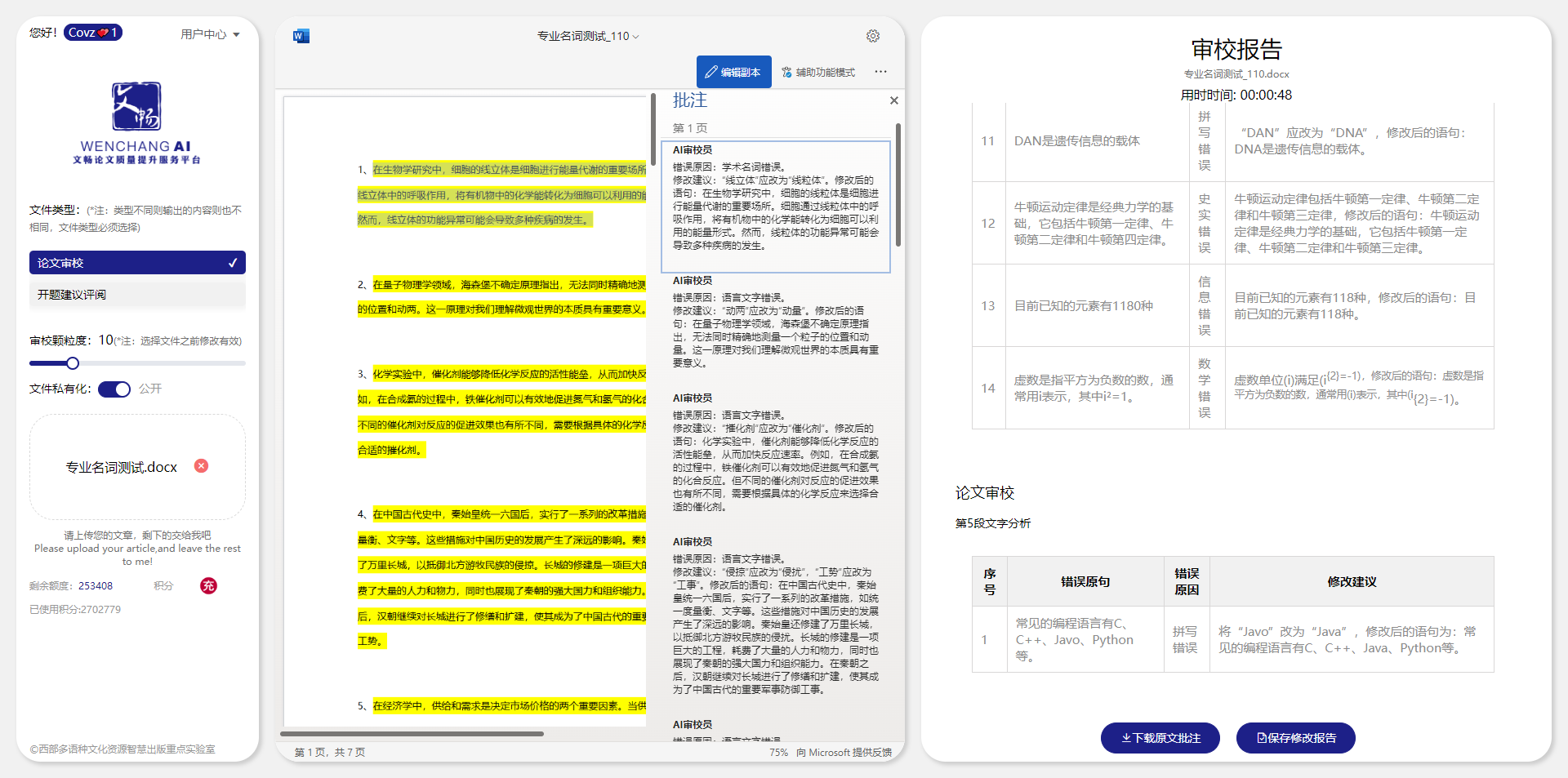Screen dimensions: 1568x778
Task: Switch to 辅助功能模式
Action: [x=818, y=72]
